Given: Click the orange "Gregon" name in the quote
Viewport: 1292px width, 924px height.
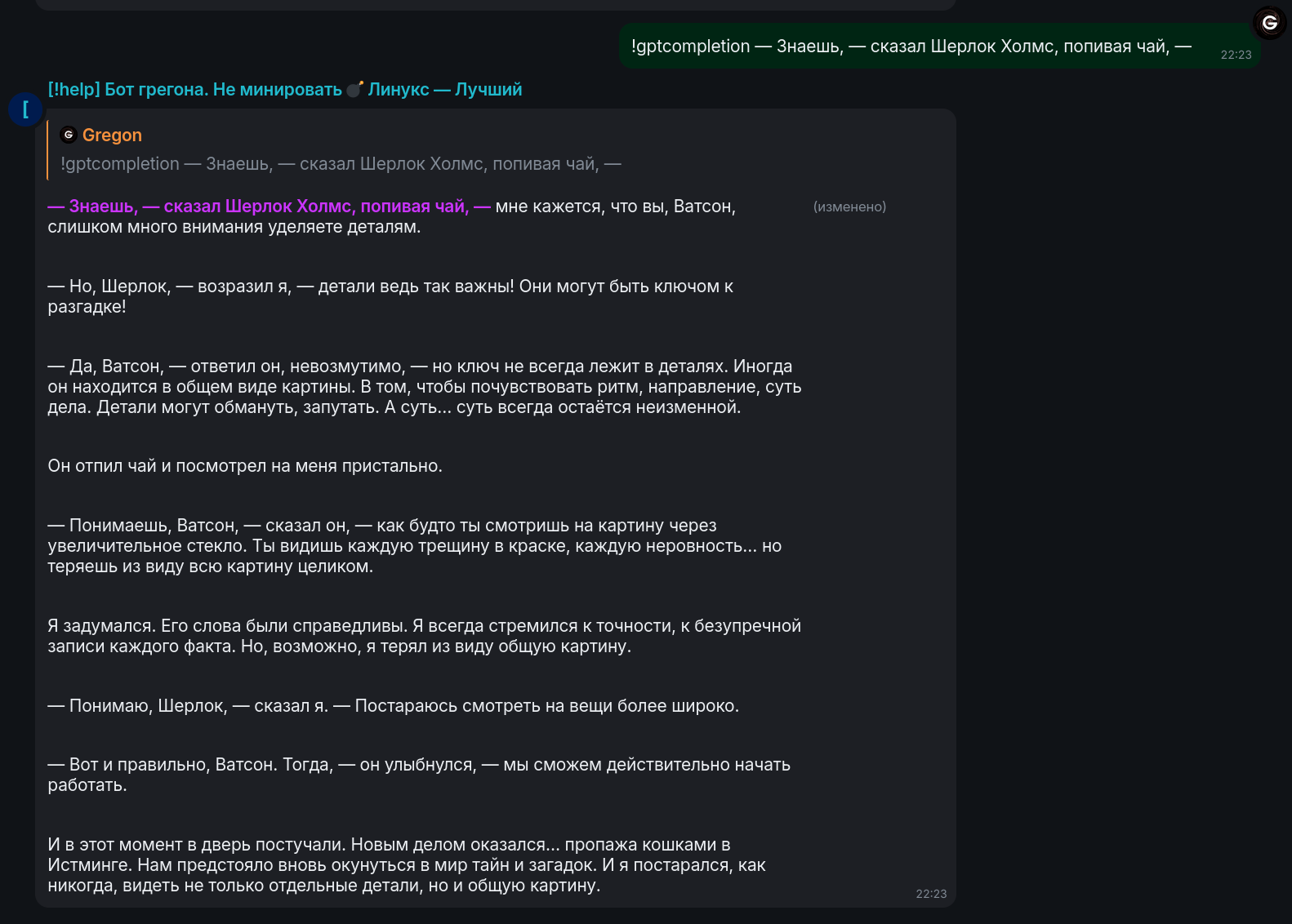Looking at the screenshot, I should (112, 135).
